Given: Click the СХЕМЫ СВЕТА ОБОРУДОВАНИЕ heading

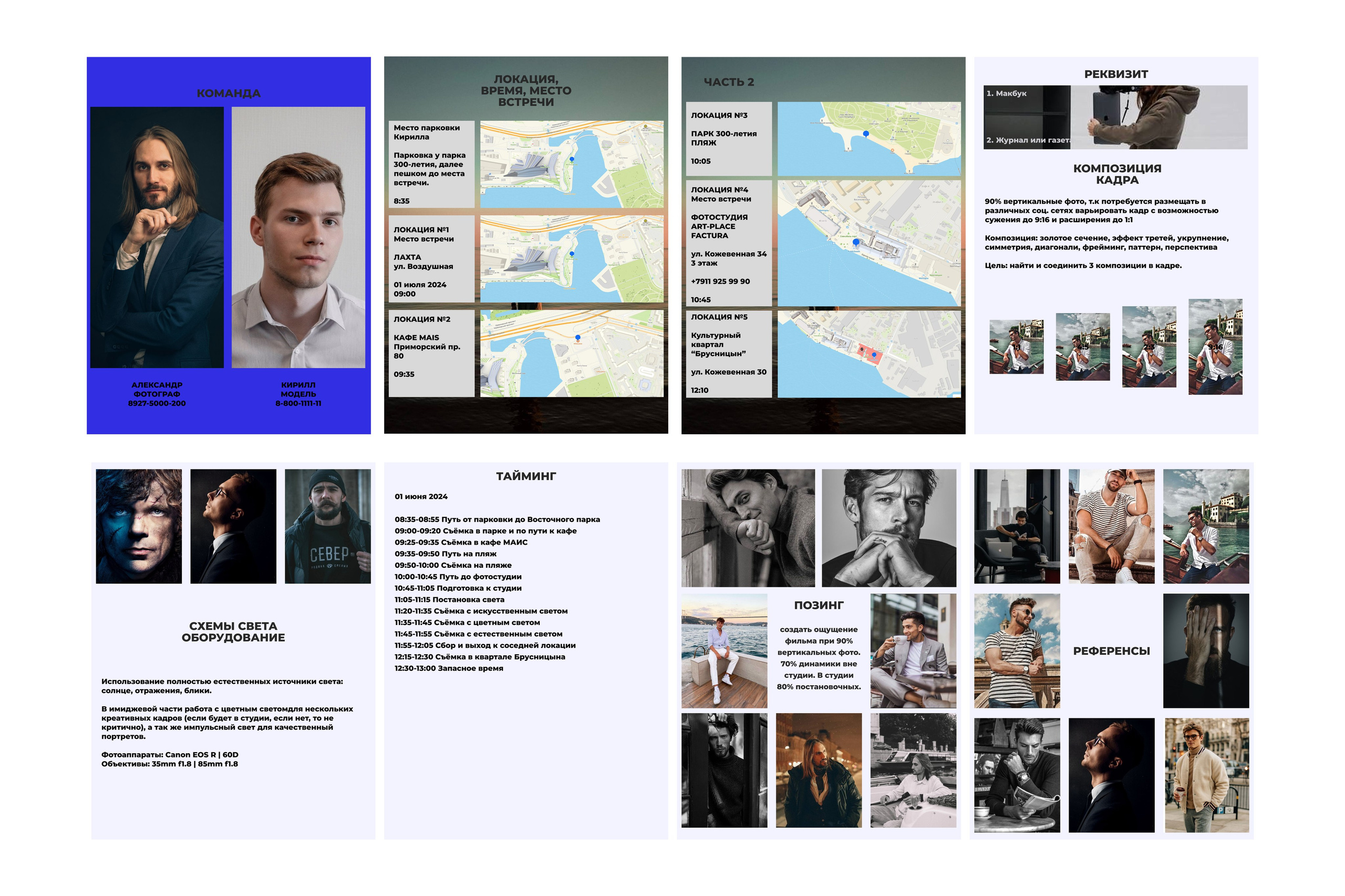Looking at the screenshot, I should pos(233,631).
